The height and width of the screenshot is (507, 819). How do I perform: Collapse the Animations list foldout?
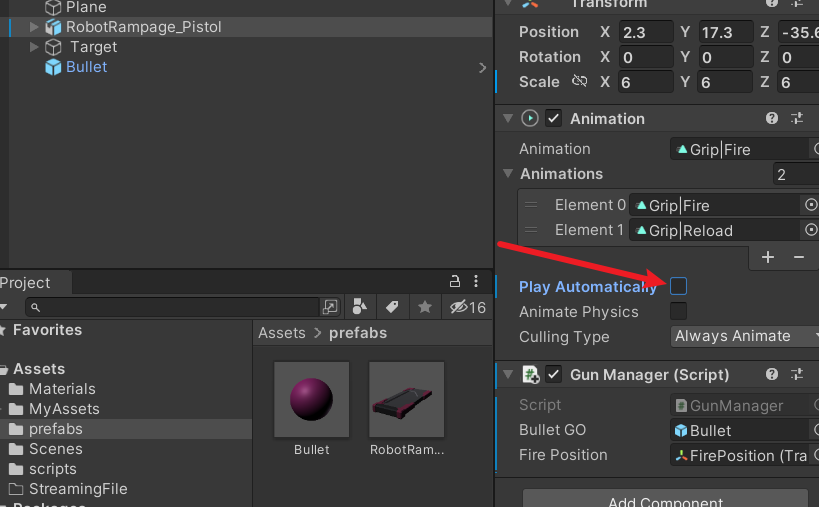coord(507,174)
